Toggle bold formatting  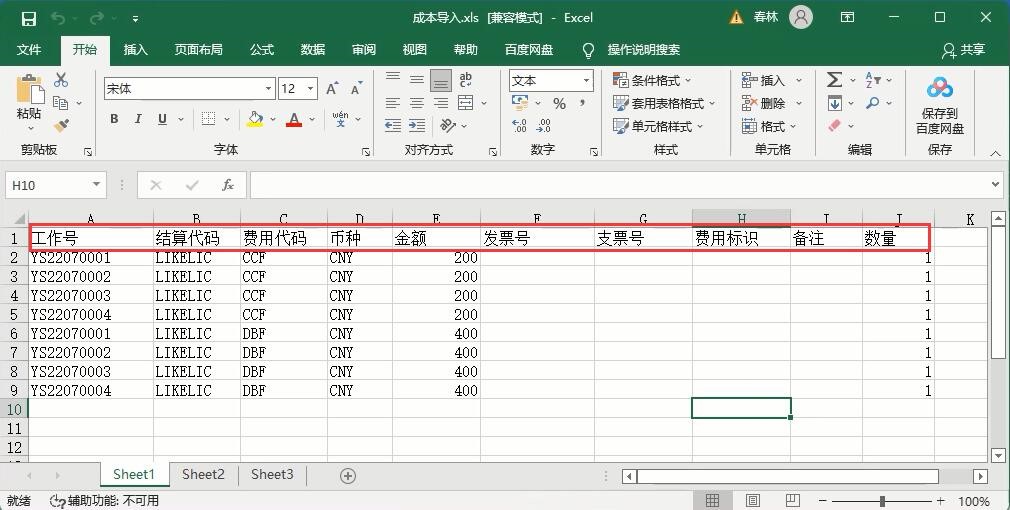click(114, 119)
